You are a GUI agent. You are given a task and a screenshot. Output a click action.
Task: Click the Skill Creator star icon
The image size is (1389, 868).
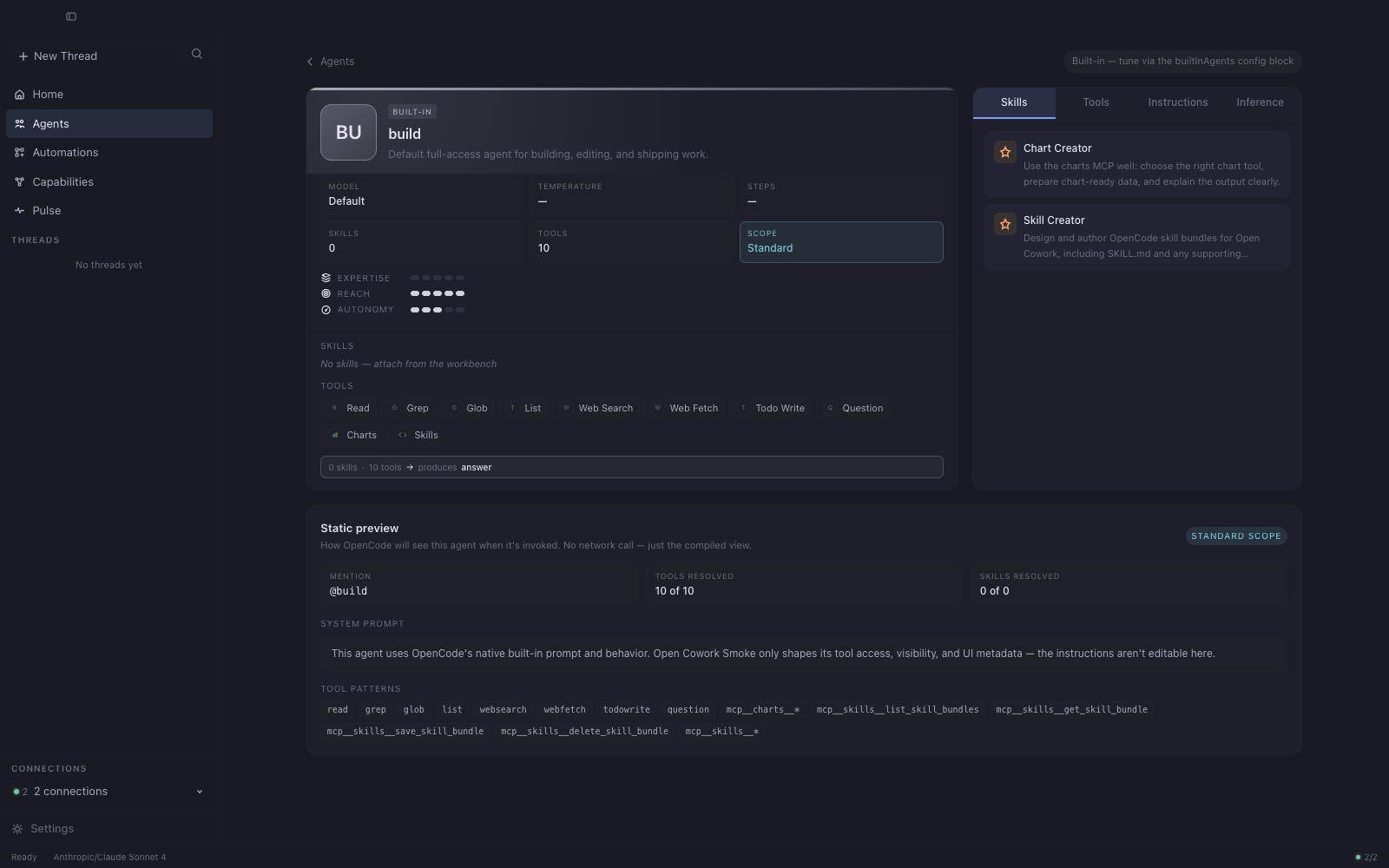point(1005,225)
